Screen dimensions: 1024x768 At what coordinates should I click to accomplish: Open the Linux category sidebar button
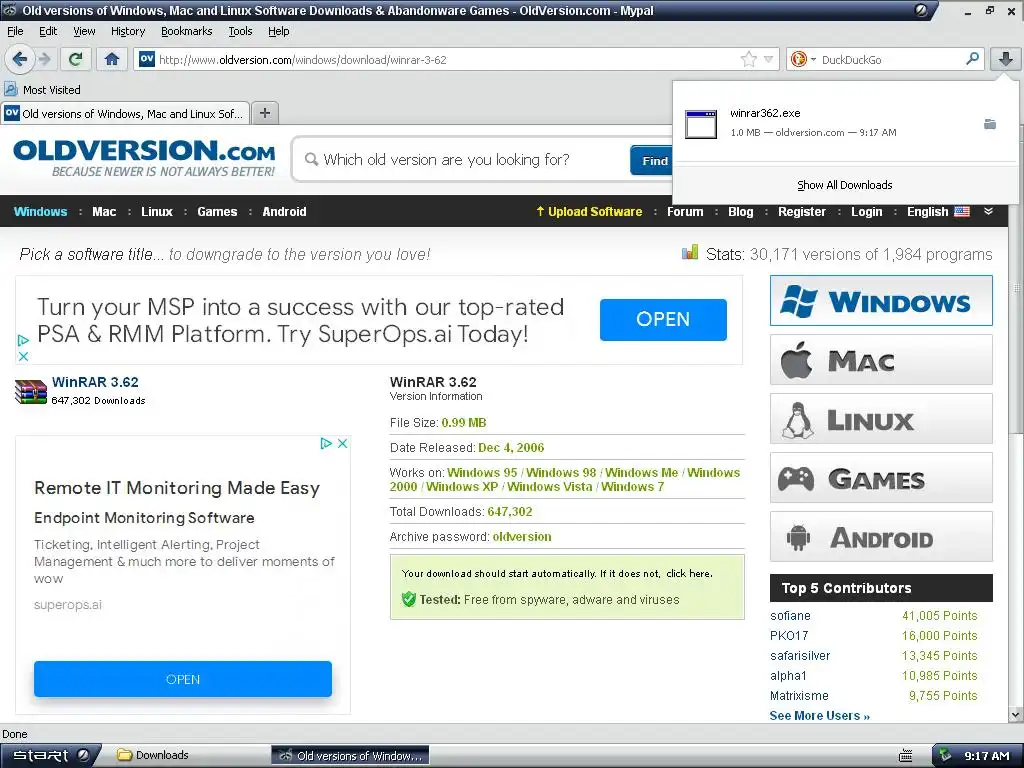tap(881, 419)
